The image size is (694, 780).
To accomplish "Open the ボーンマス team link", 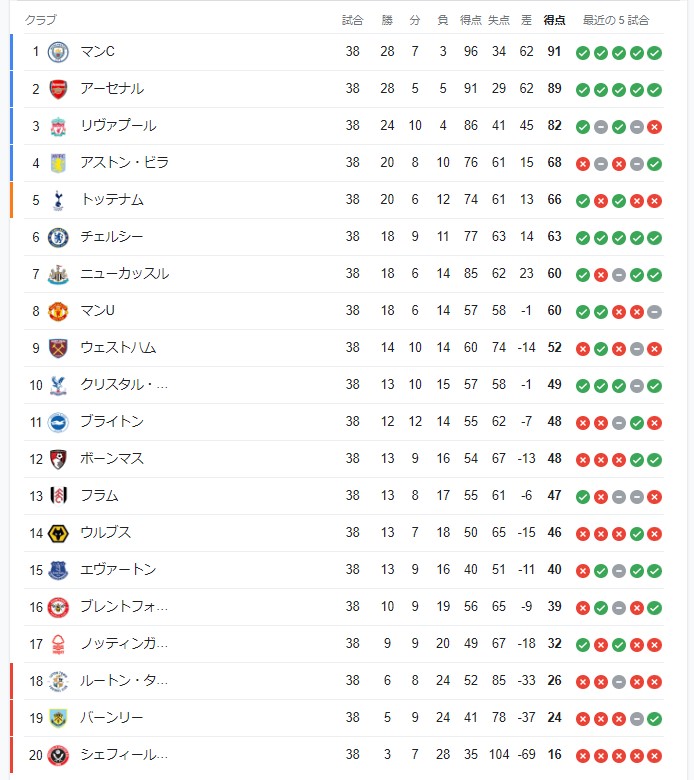I will (x=112, y=459).
